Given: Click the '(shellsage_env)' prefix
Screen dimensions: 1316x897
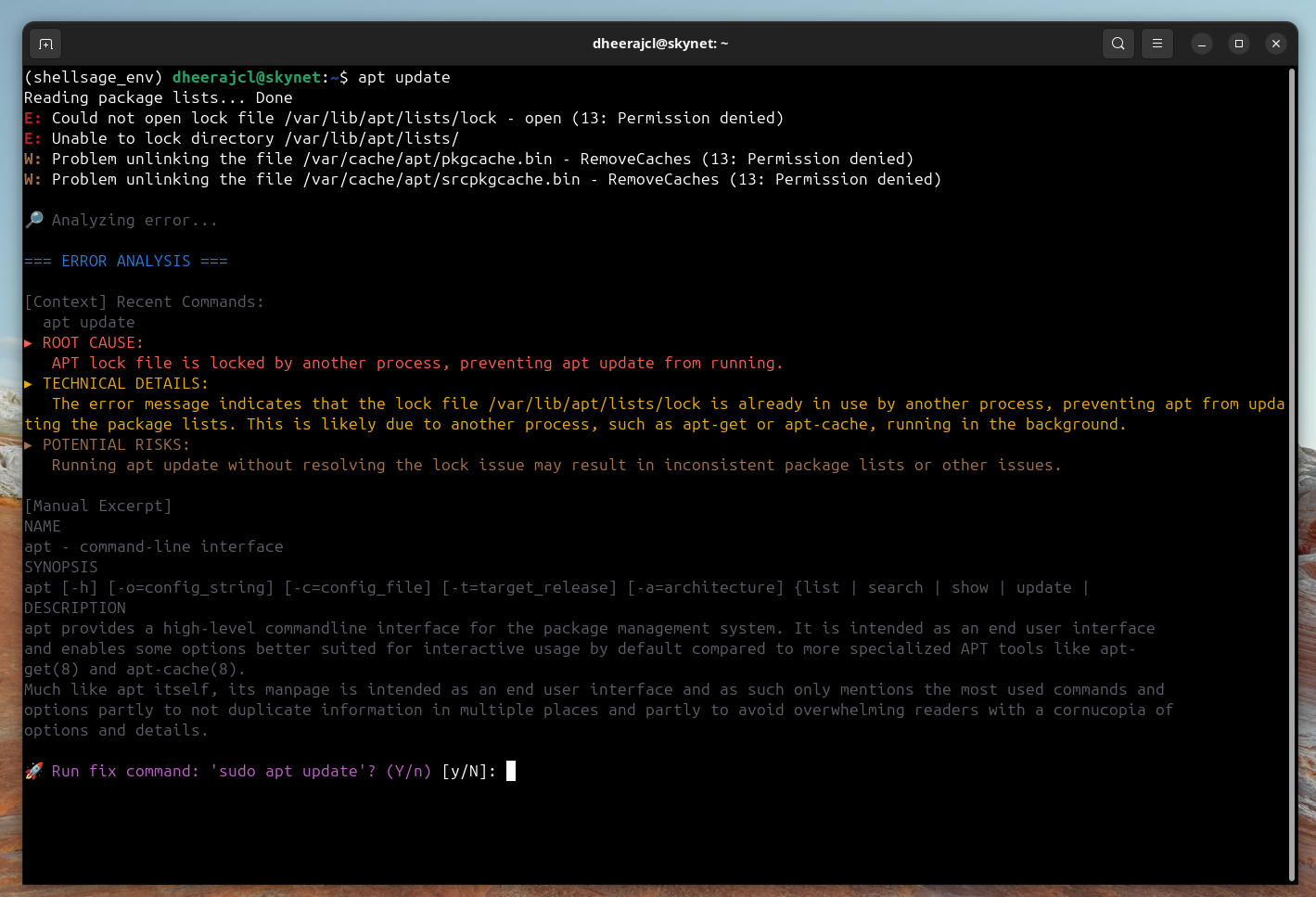Looking at the screenshot, I should tap(94, 78).
